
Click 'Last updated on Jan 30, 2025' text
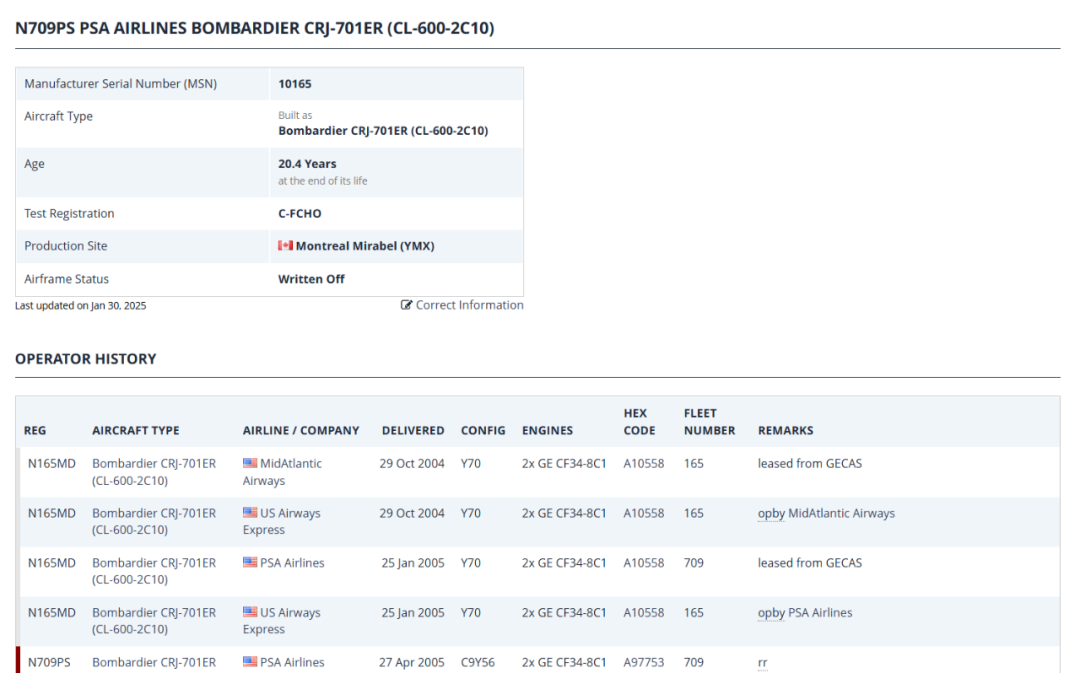[x=81, y=306]
